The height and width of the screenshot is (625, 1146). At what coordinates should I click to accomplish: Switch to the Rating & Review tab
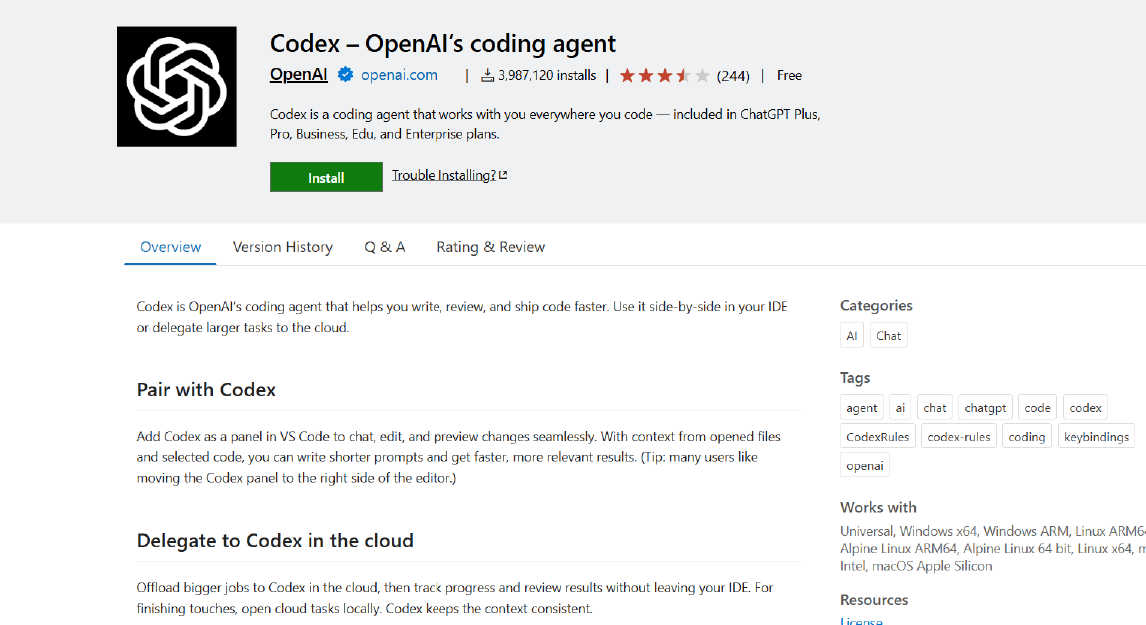(490, 246)
